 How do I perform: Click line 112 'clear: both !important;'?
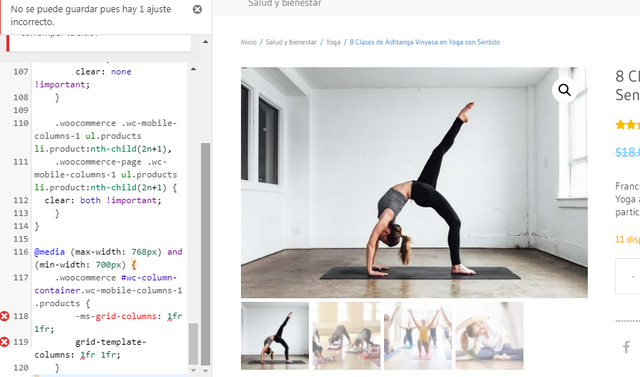click(103, 200)
